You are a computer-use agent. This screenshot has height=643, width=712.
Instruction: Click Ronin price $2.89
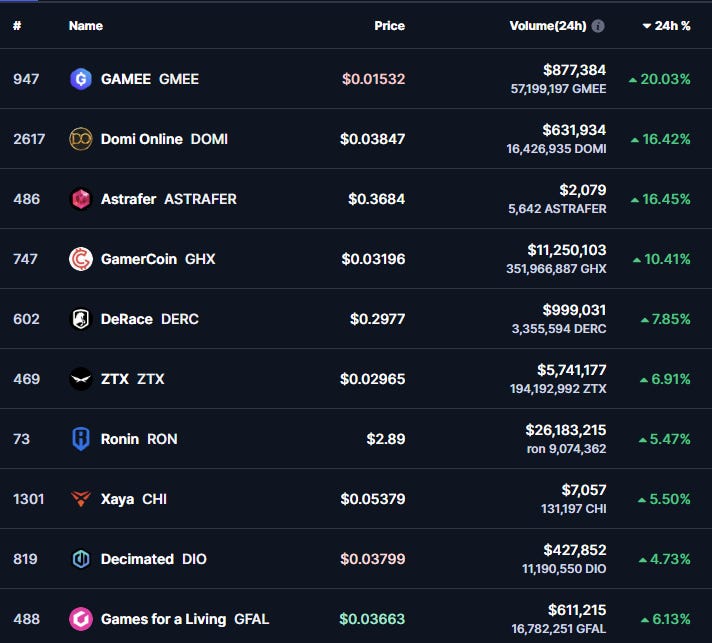pos(386,439)
